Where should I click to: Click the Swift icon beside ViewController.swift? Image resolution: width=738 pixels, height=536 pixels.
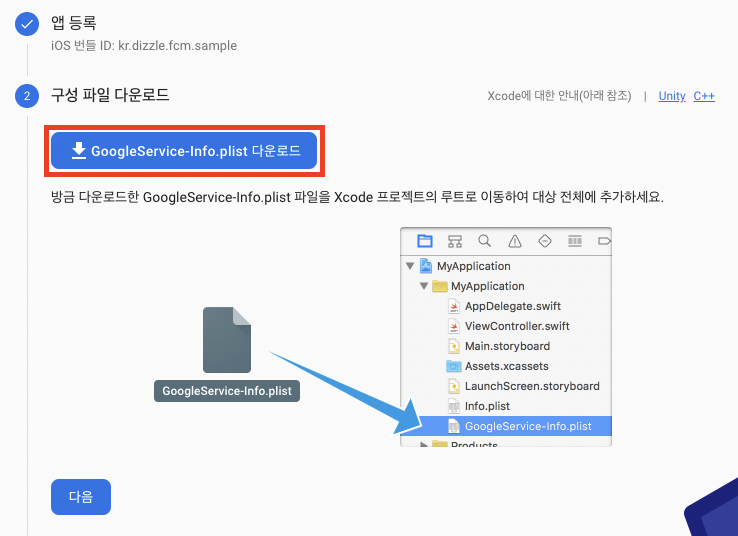pyautogui.click(x=453, y=326)
